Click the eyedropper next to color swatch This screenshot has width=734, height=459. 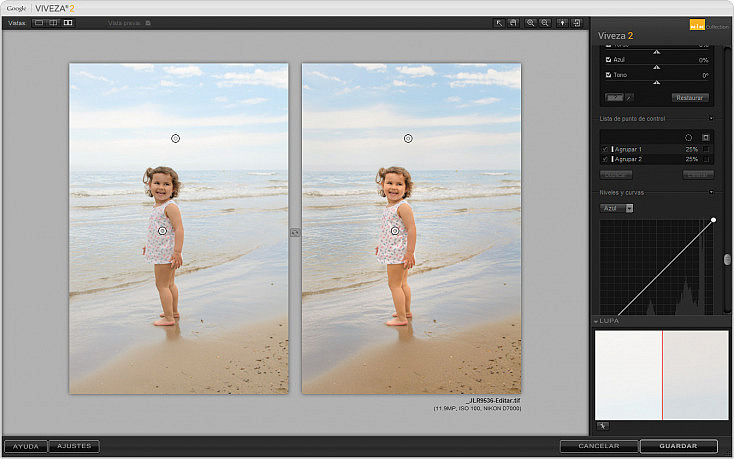pos(629,97)
